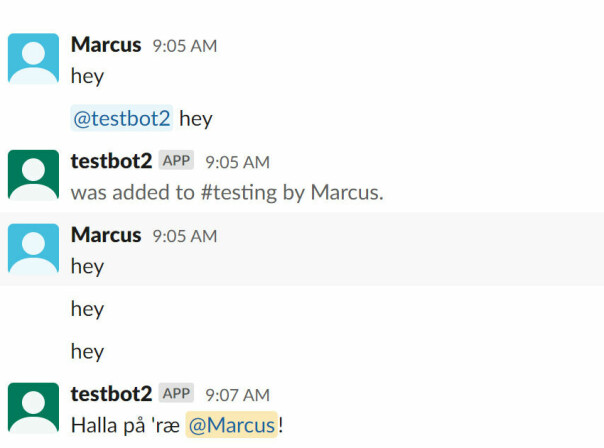Select the 'hey' text in the highlighted message

(87, 267)
